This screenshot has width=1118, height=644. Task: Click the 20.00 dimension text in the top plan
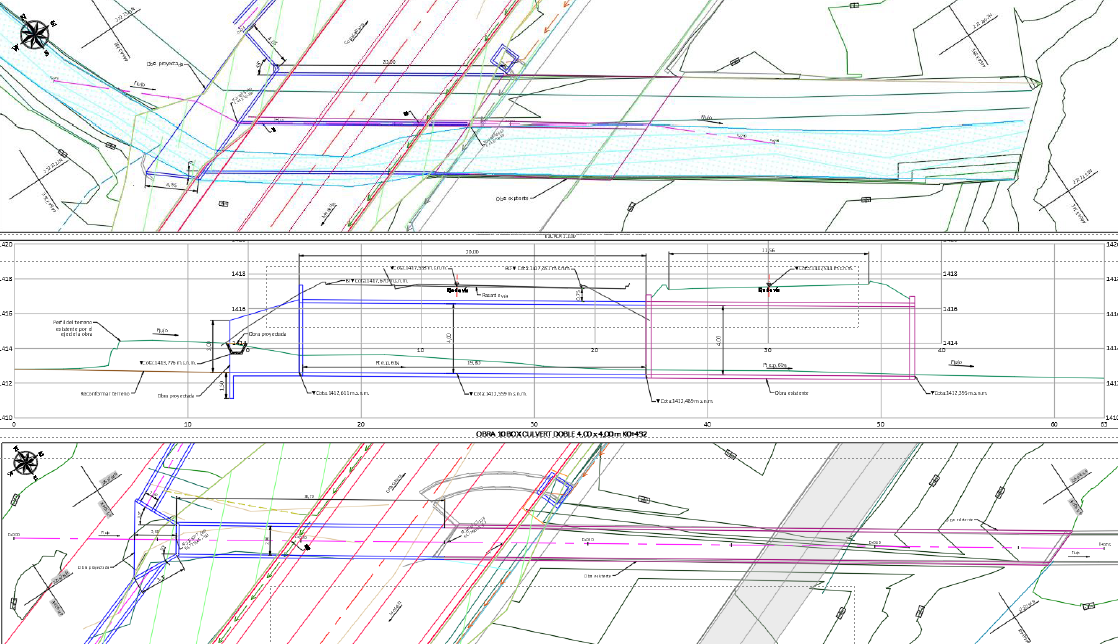[388, 62]
